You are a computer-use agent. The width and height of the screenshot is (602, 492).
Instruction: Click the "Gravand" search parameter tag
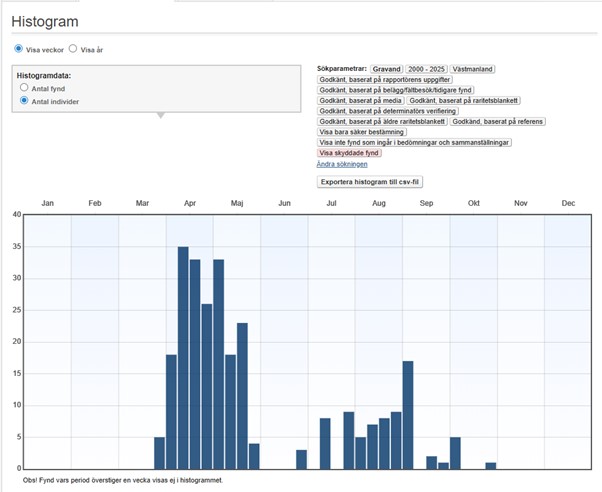pos(386,68)
